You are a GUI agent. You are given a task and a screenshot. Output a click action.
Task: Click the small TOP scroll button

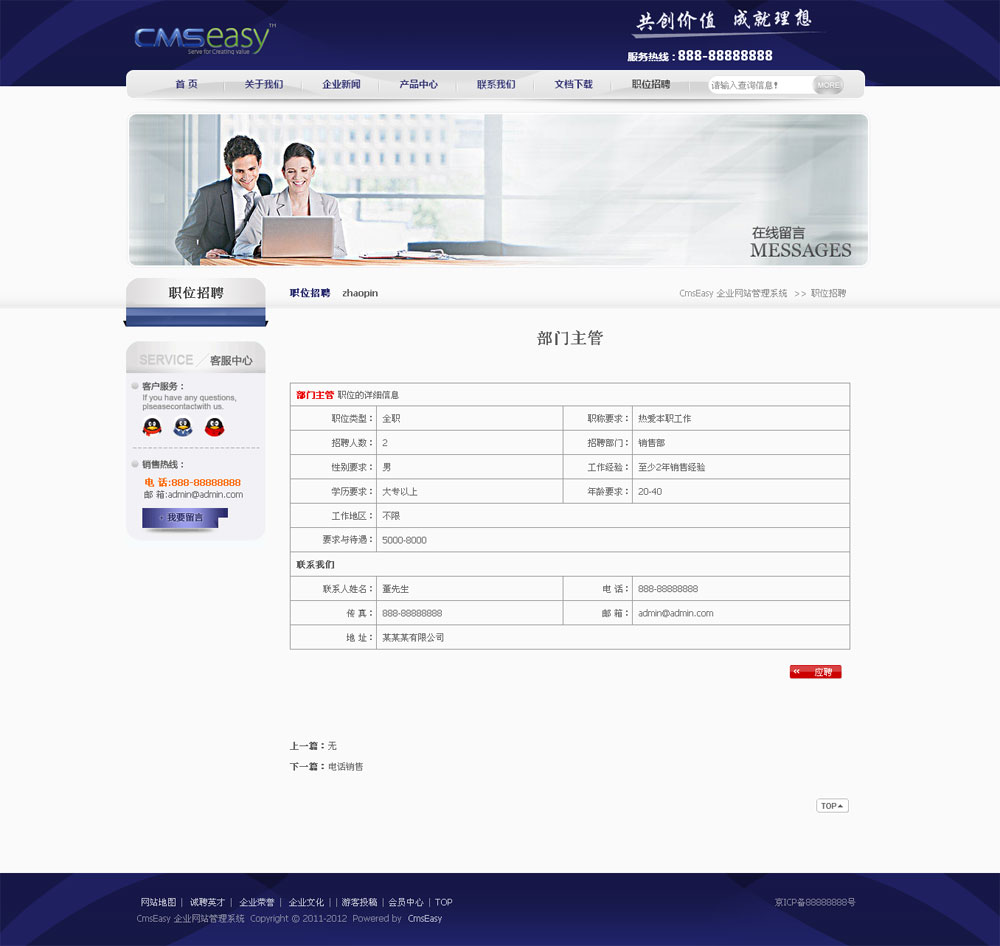(x=832, y=806)
